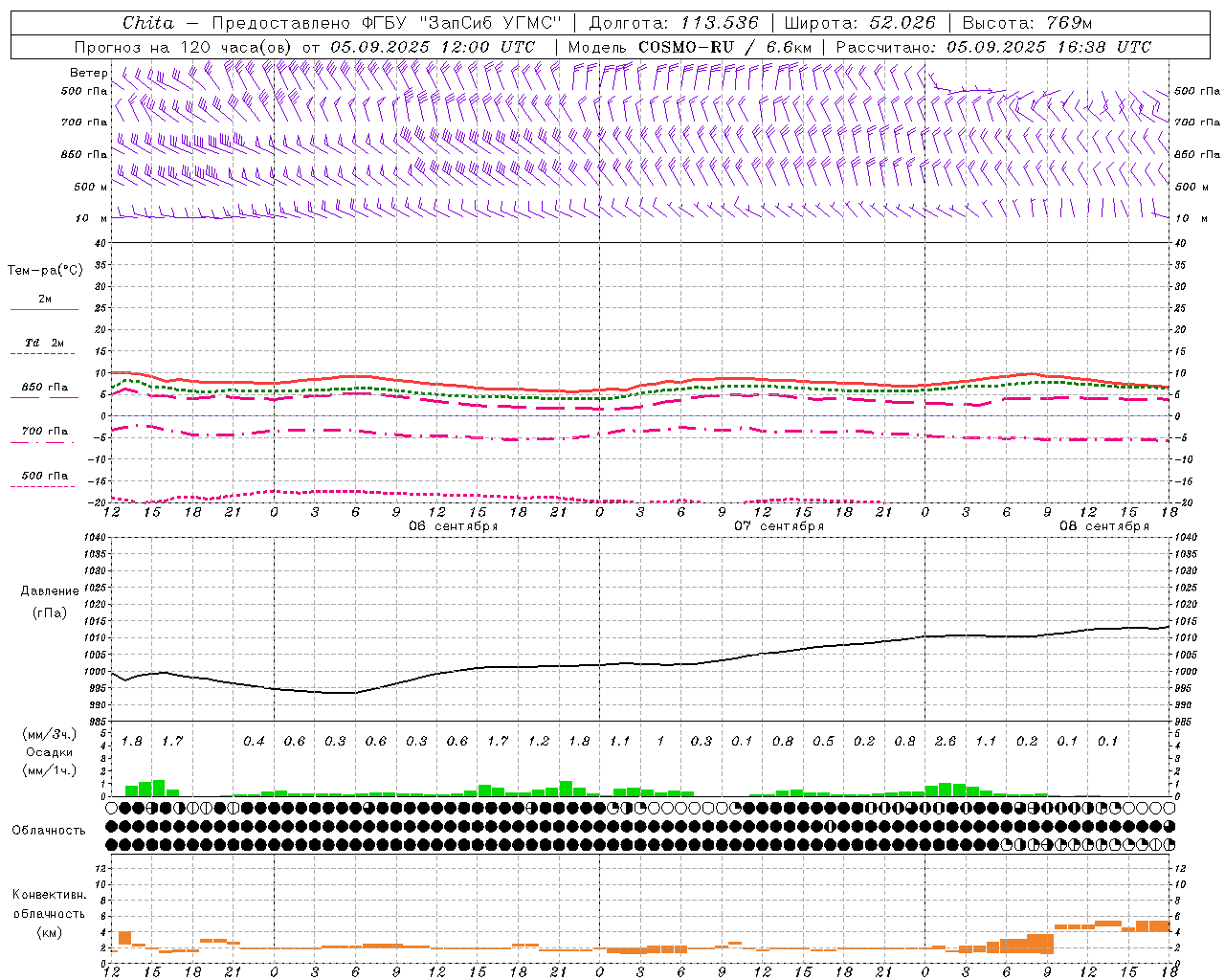The width and height of the screenshot is (1225, 980).
Task: Click the forecast start "05.09.2025 12:00 UTC"
Action: [433, 47]
